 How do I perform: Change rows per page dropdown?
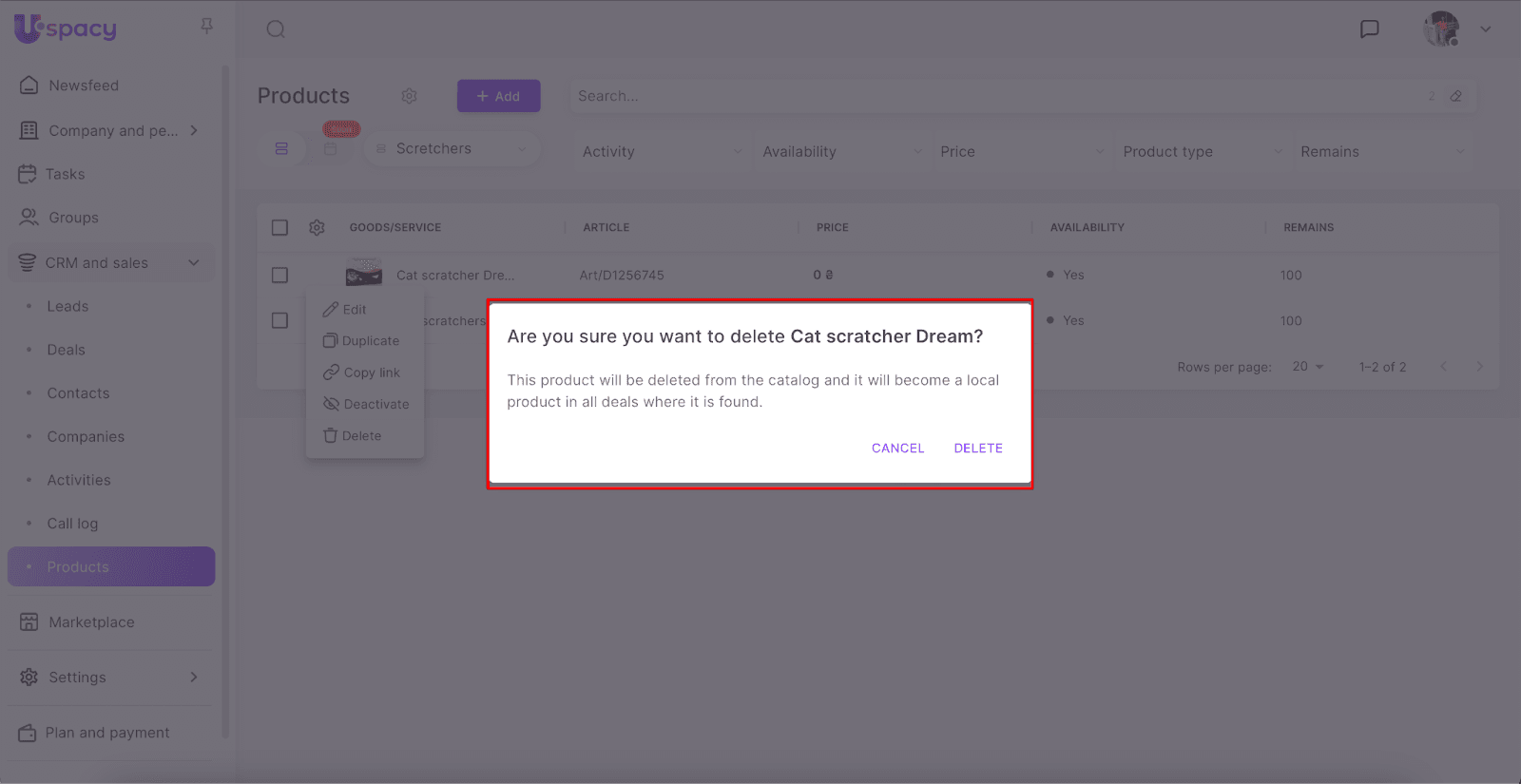point(1308,367)
